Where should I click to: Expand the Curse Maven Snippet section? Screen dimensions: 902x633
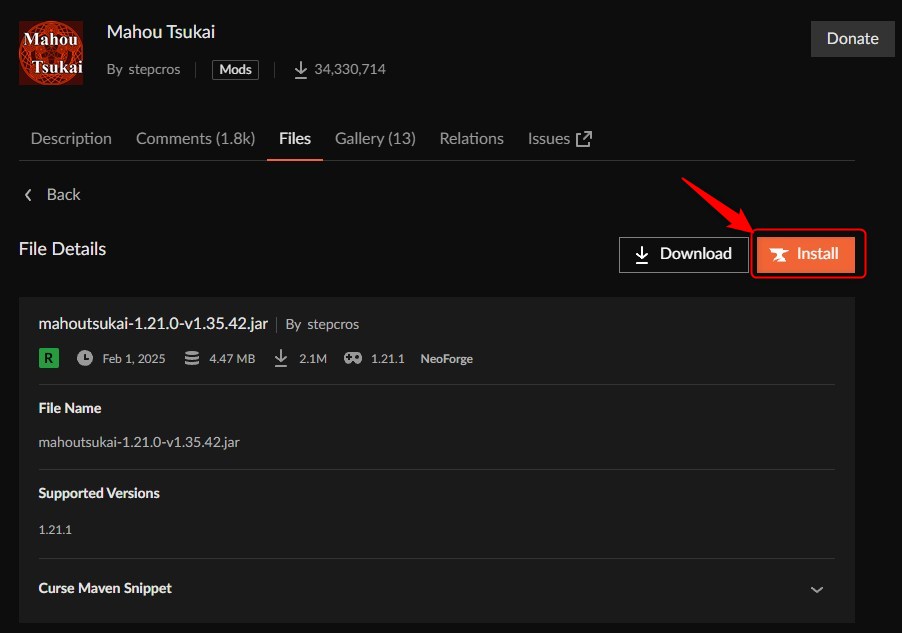(x=437, y=589)
